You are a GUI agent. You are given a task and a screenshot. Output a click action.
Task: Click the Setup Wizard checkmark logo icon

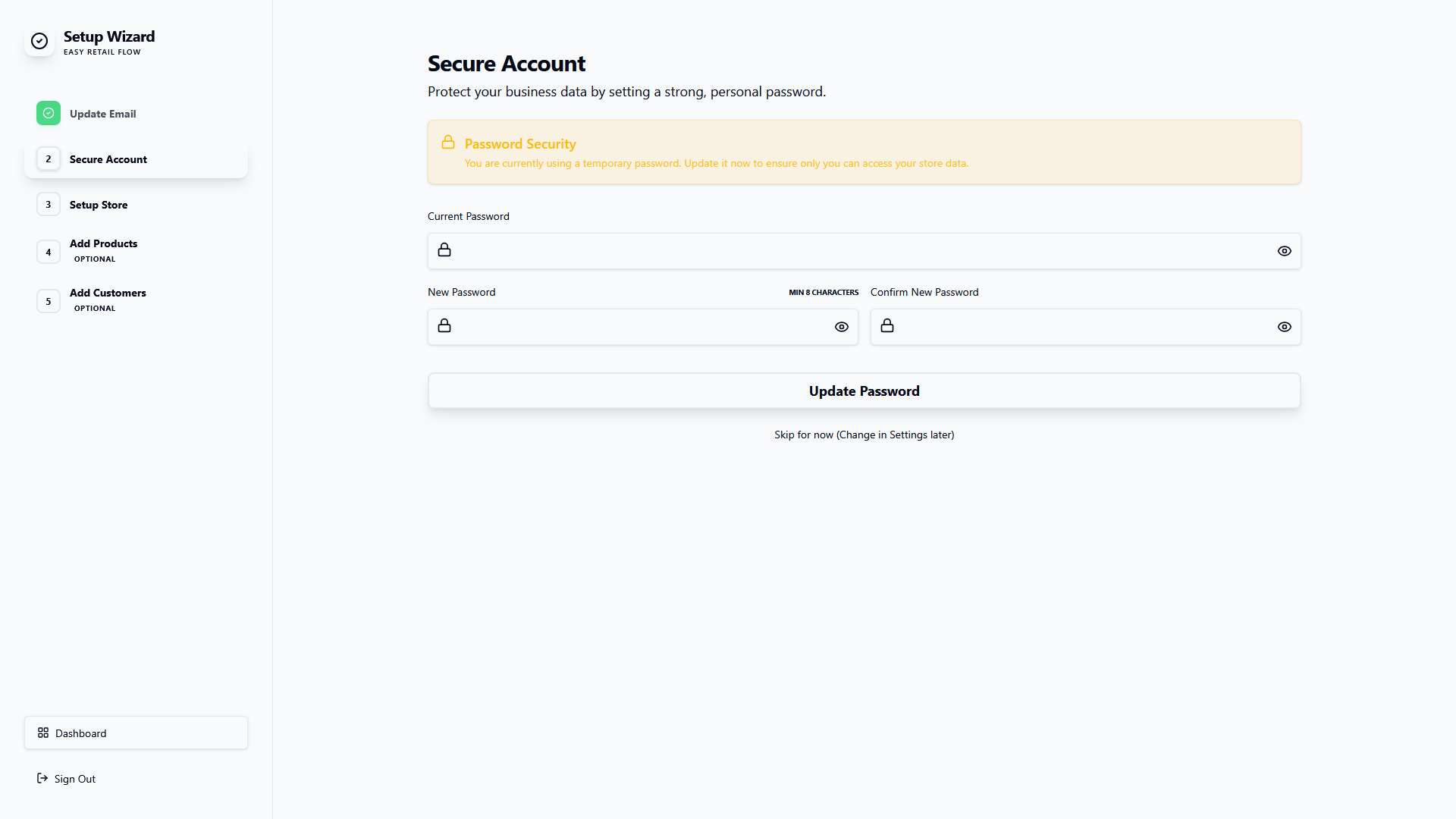39,41
